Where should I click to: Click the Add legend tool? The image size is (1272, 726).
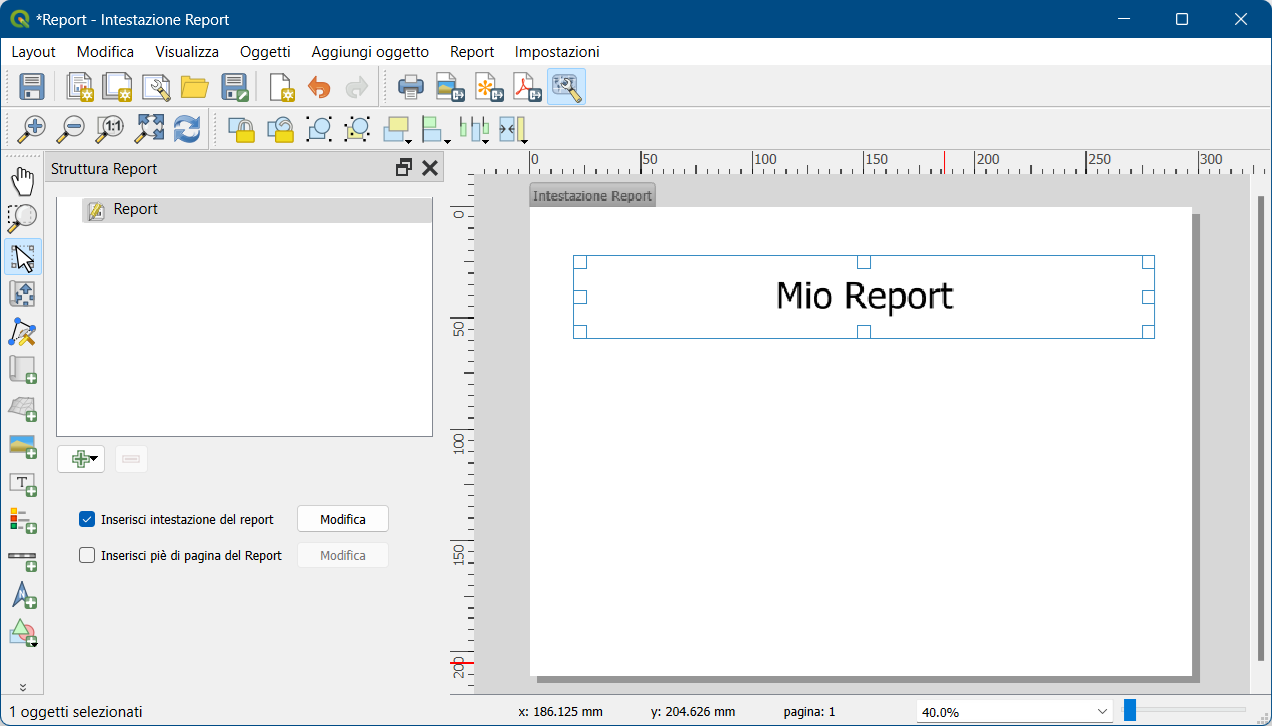pyautogui.click(x=22, y=521)
